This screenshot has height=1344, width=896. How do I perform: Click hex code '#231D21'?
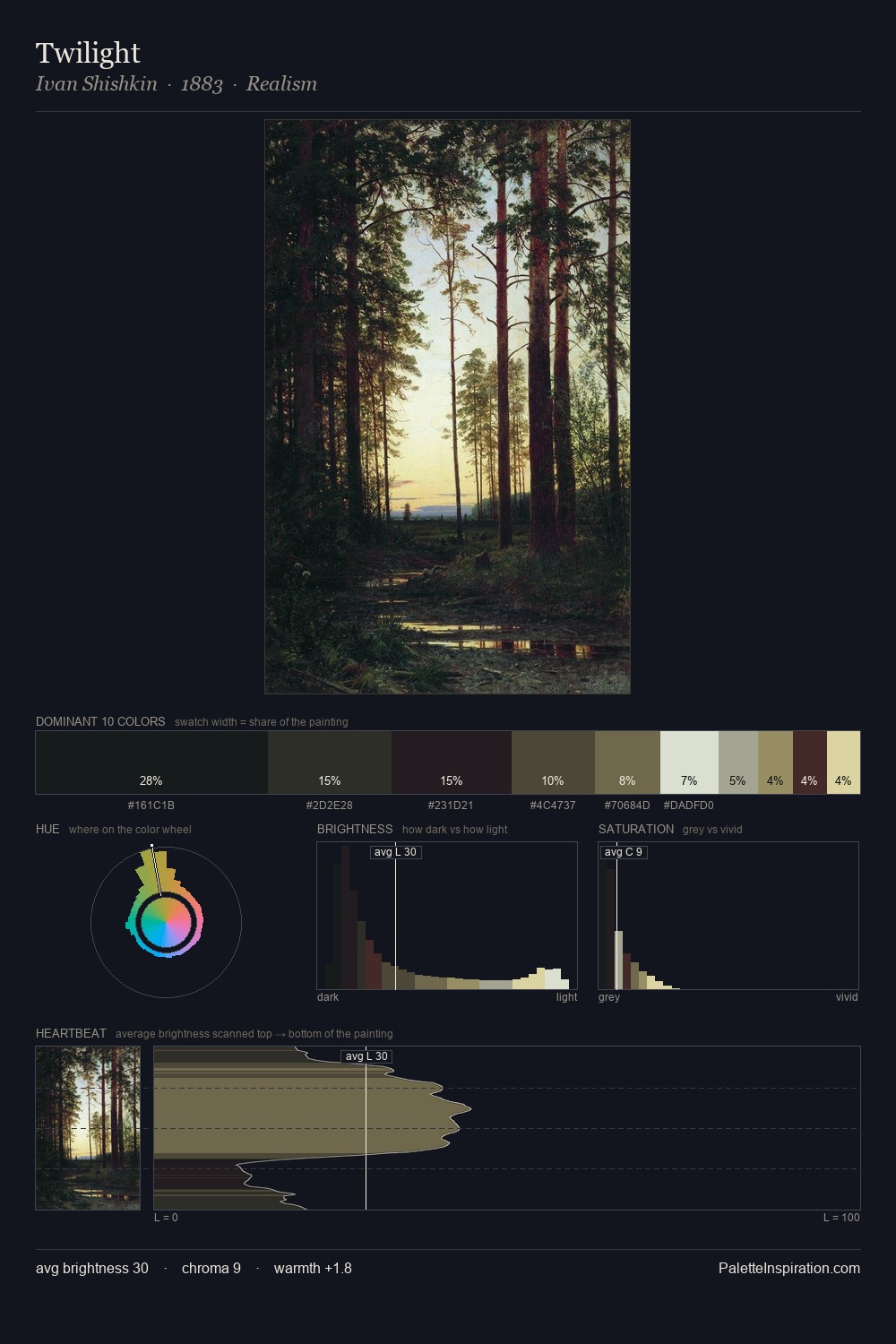(451, 806)
